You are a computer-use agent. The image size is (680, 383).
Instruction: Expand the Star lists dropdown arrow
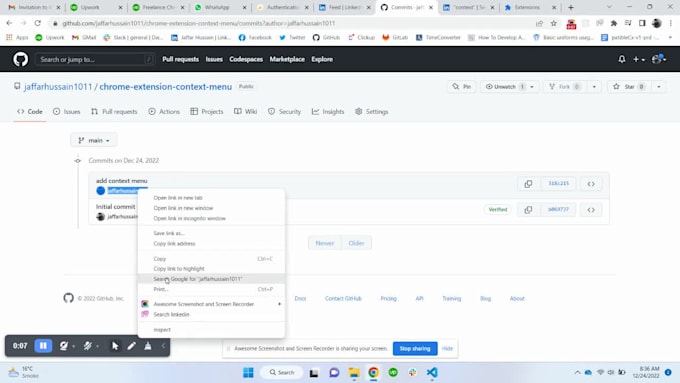point(659,87)
